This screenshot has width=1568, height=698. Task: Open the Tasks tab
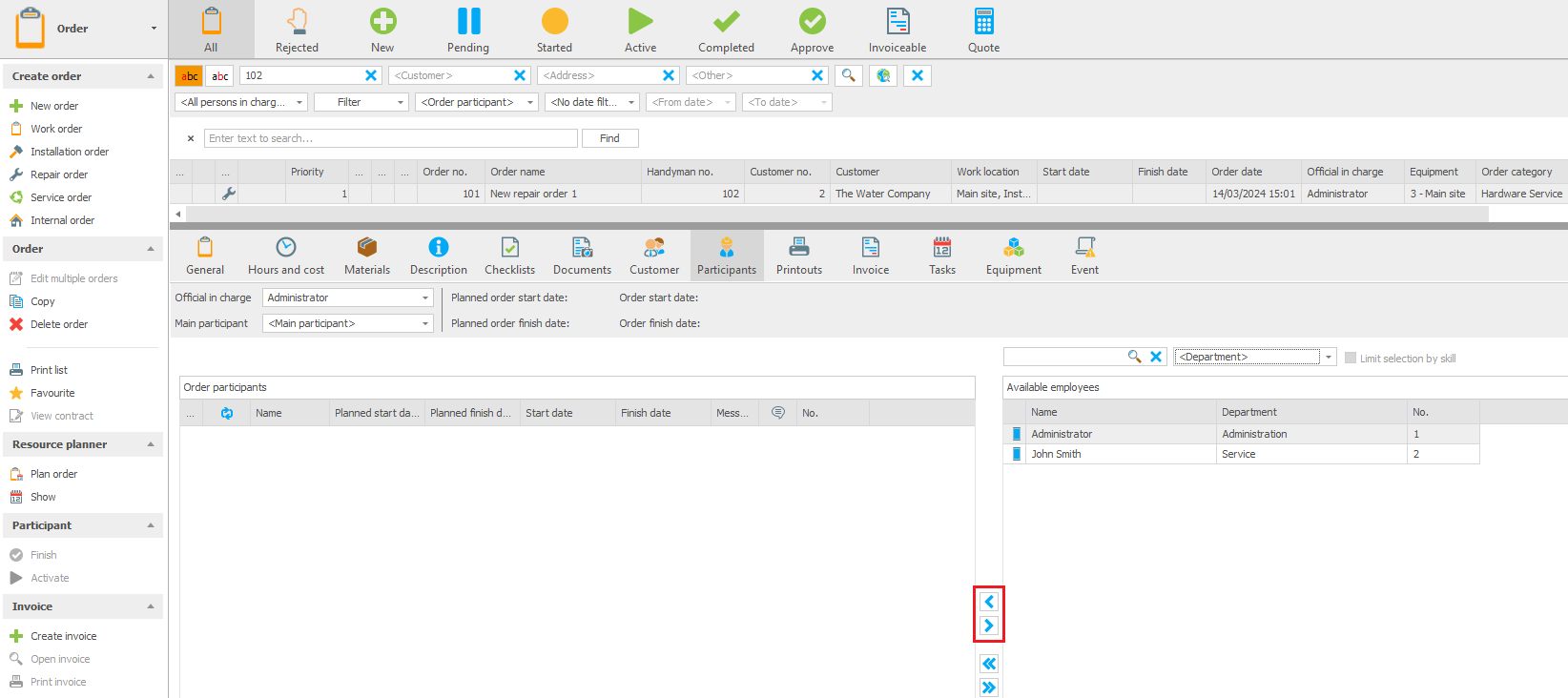pos(942,257)
